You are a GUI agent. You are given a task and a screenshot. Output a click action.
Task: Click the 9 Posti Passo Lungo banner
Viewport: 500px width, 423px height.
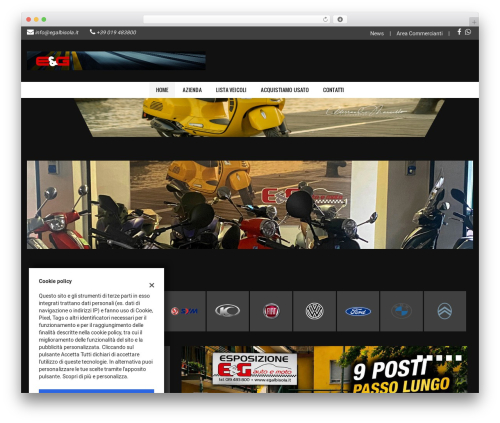tap(324, 369)
